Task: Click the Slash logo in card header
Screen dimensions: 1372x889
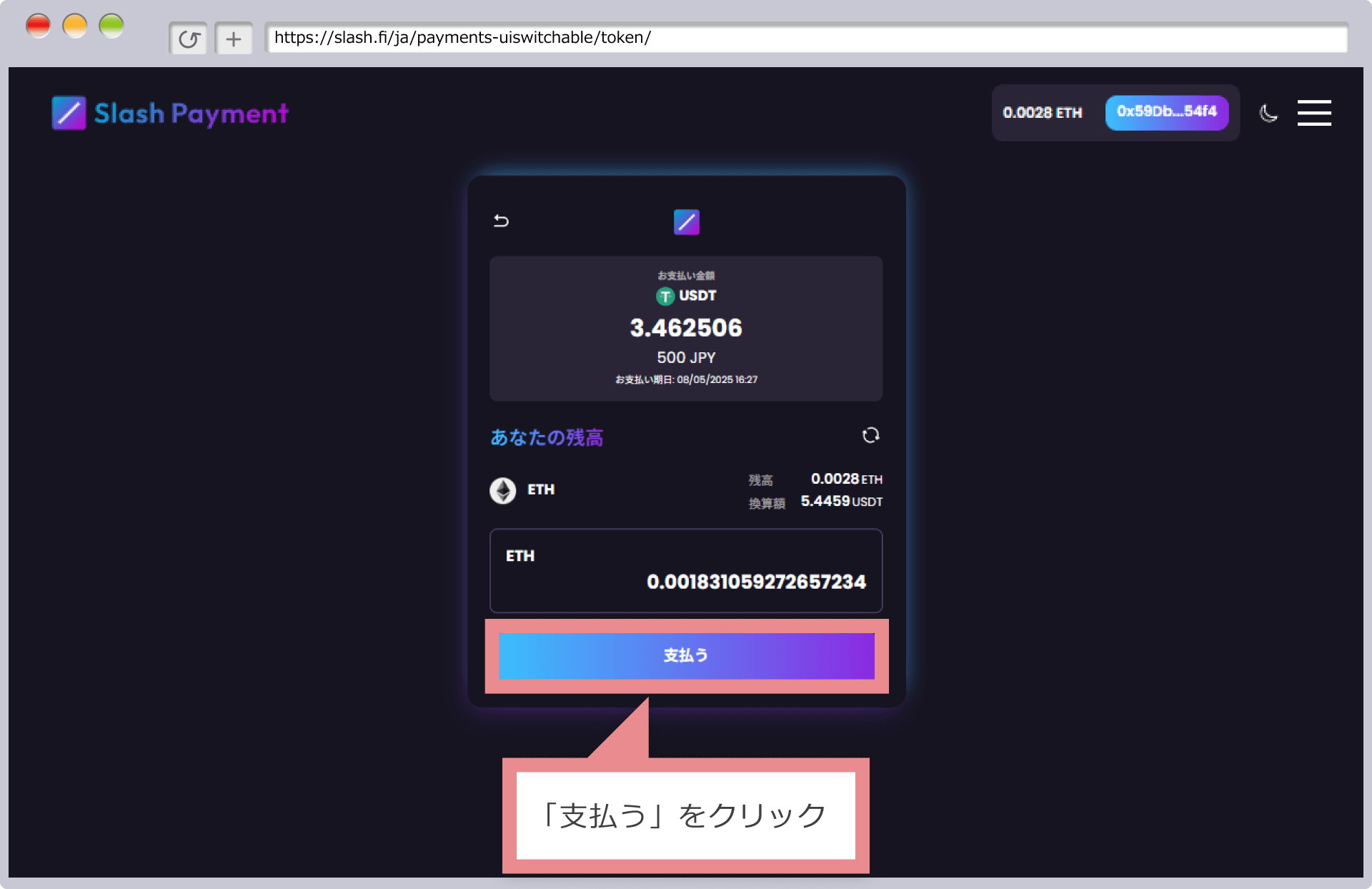Action: coord(686,222)
